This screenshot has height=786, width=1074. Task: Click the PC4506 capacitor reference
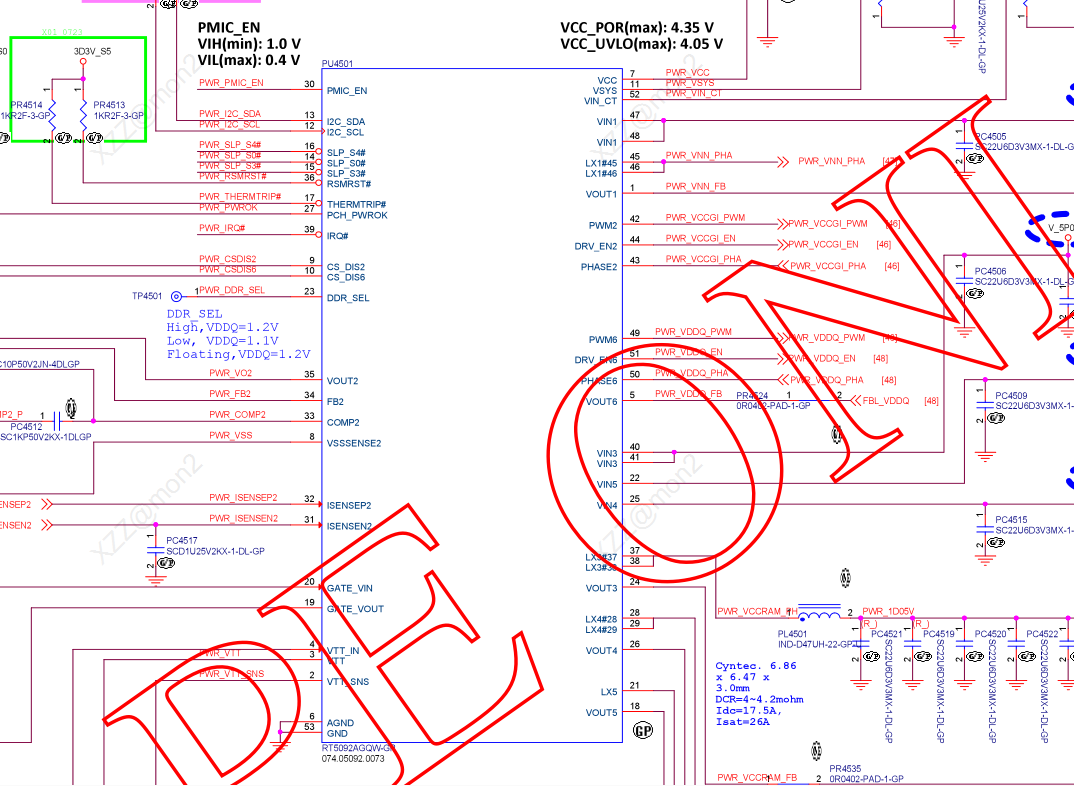990,271
